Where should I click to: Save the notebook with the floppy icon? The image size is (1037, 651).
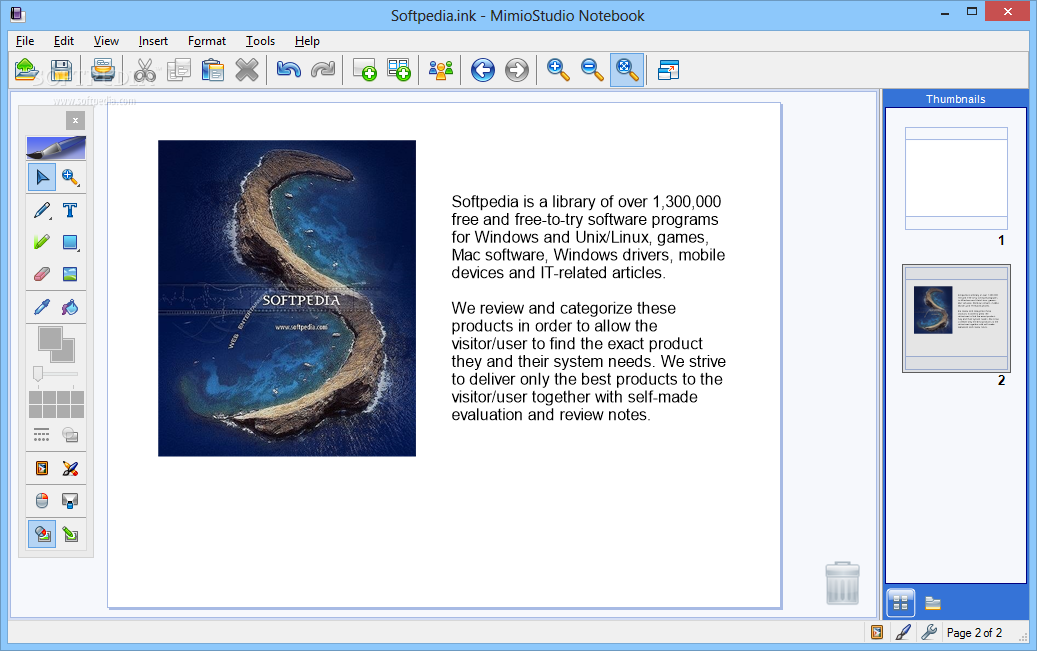61,69
